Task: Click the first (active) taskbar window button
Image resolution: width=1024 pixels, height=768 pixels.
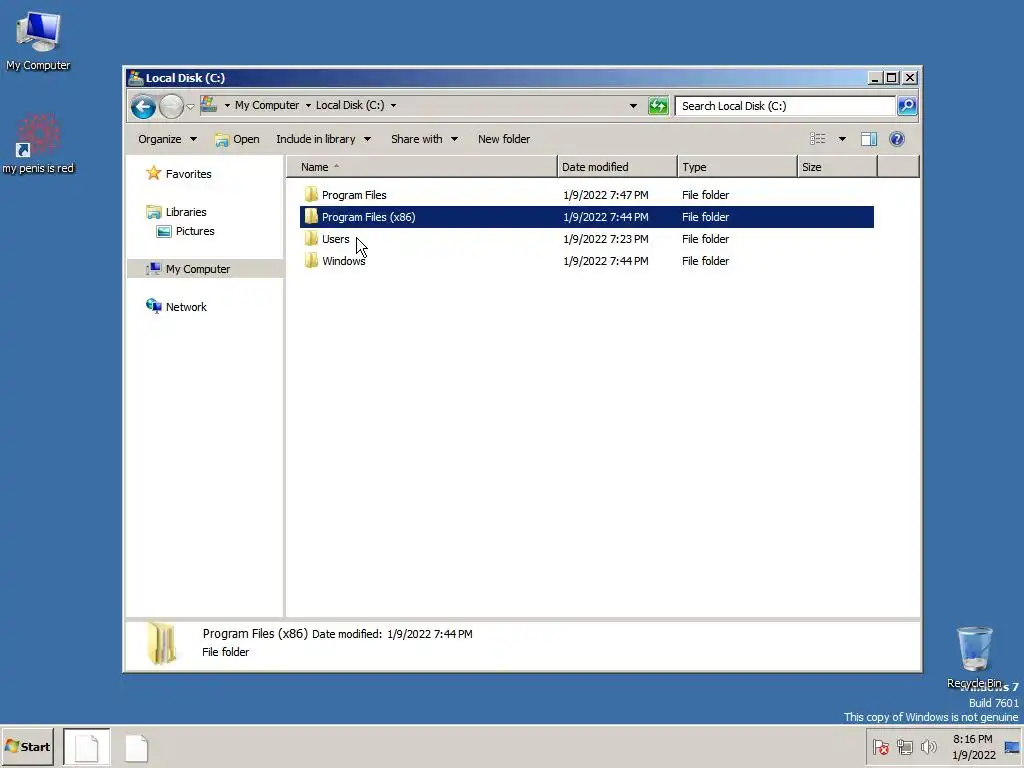Action: point(87,747)
